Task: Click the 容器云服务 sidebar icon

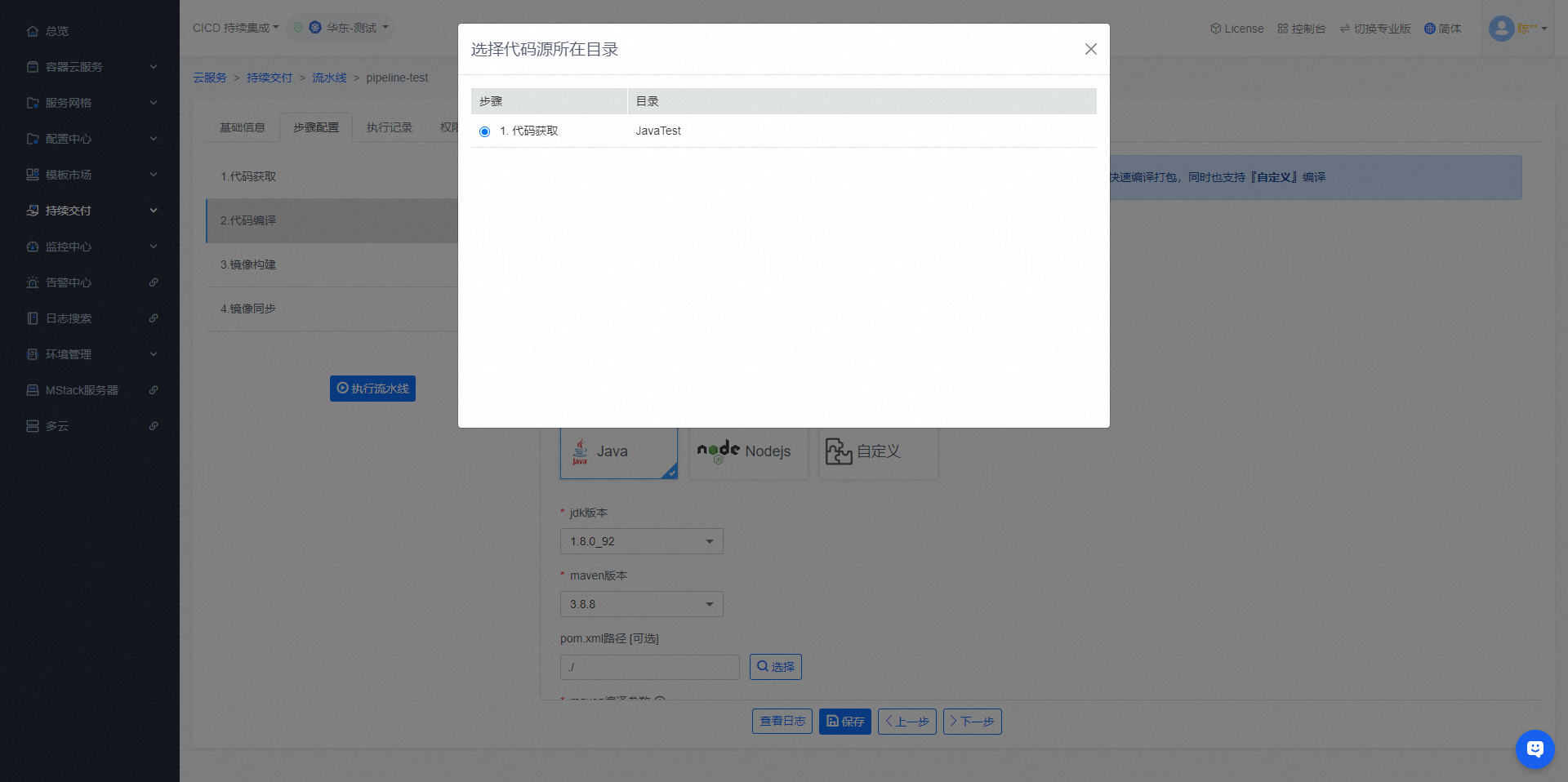Action: pyautogui.click(x=33, y=67)
